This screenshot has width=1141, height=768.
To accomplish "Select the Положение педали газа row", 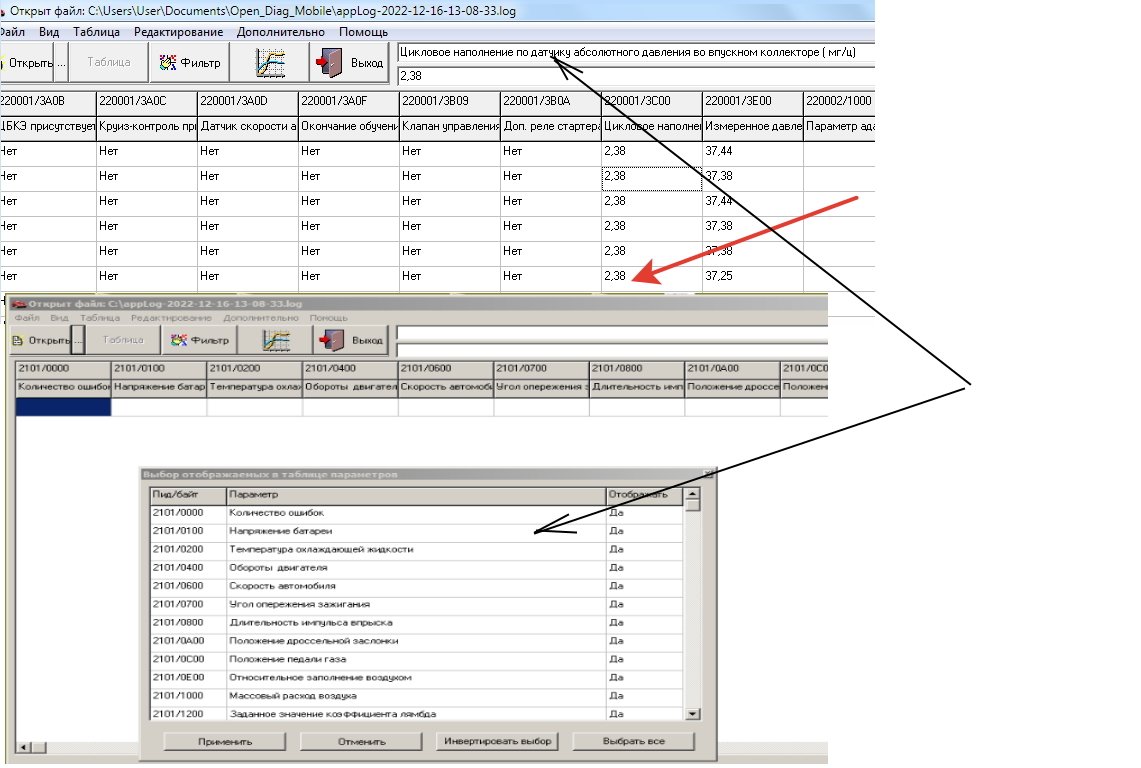I will [416, 660].
